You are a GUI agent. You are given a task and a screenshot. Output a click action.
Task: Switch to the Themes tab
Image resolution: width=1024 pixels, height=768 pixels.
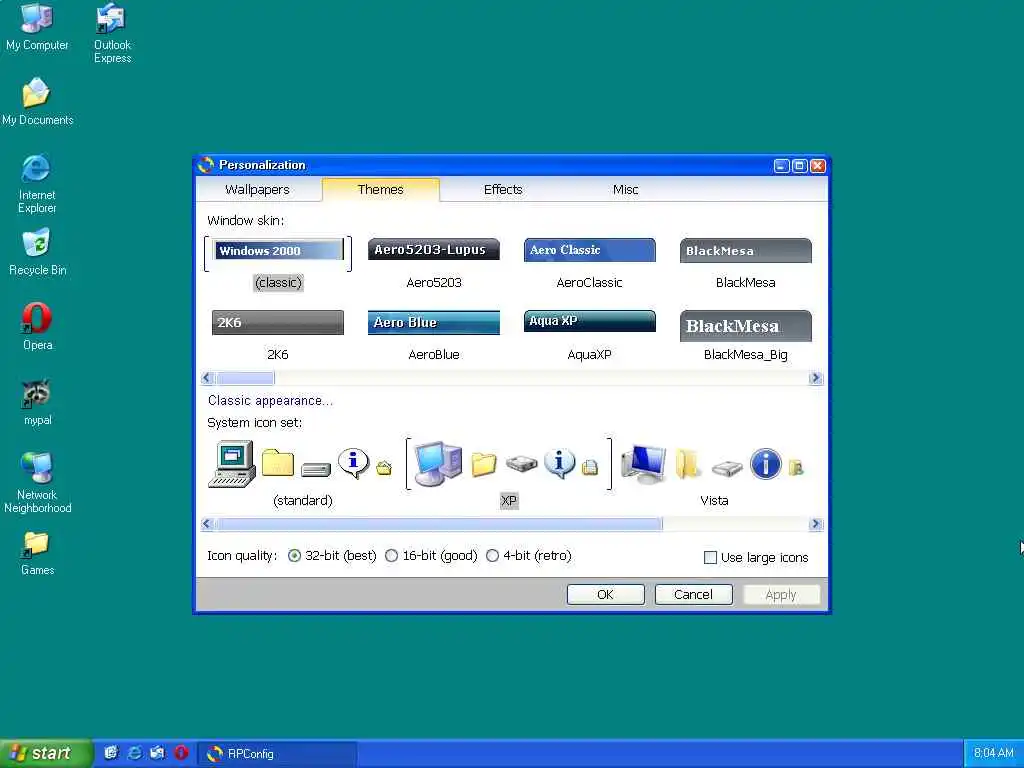click(381, 189)
